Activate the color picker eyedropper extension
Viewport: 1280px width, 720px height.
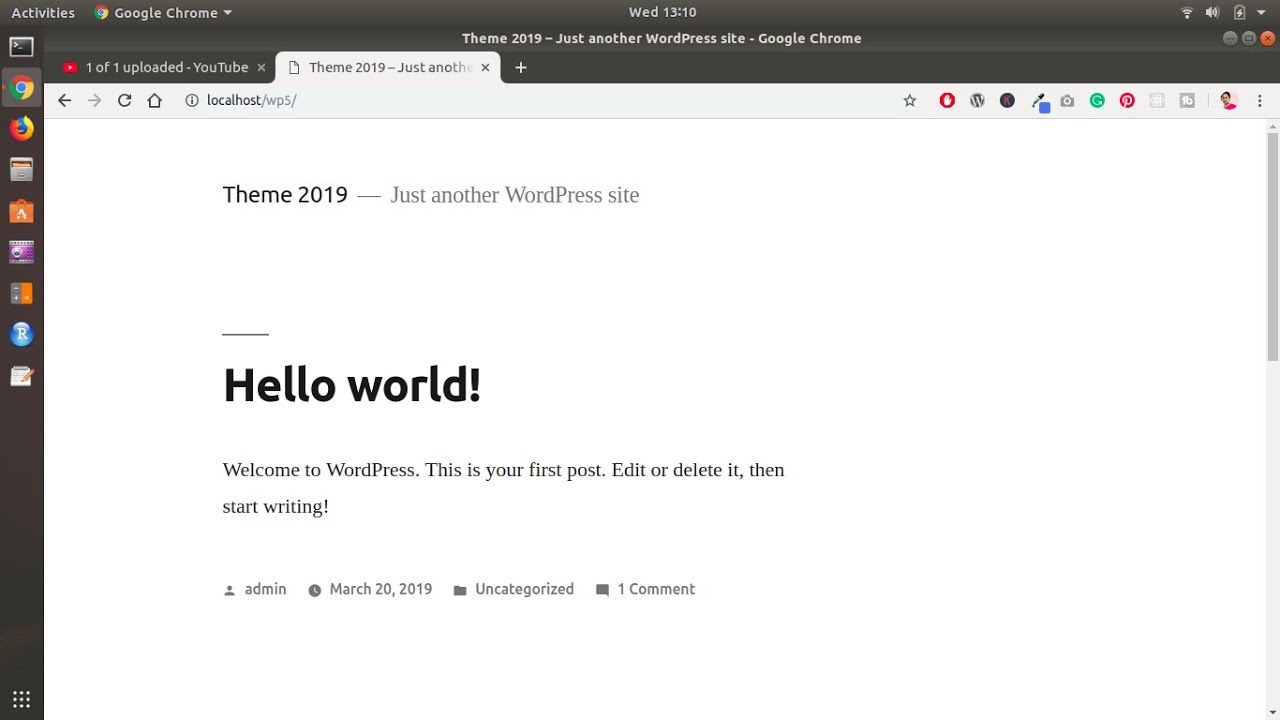tap(1040, 101)
